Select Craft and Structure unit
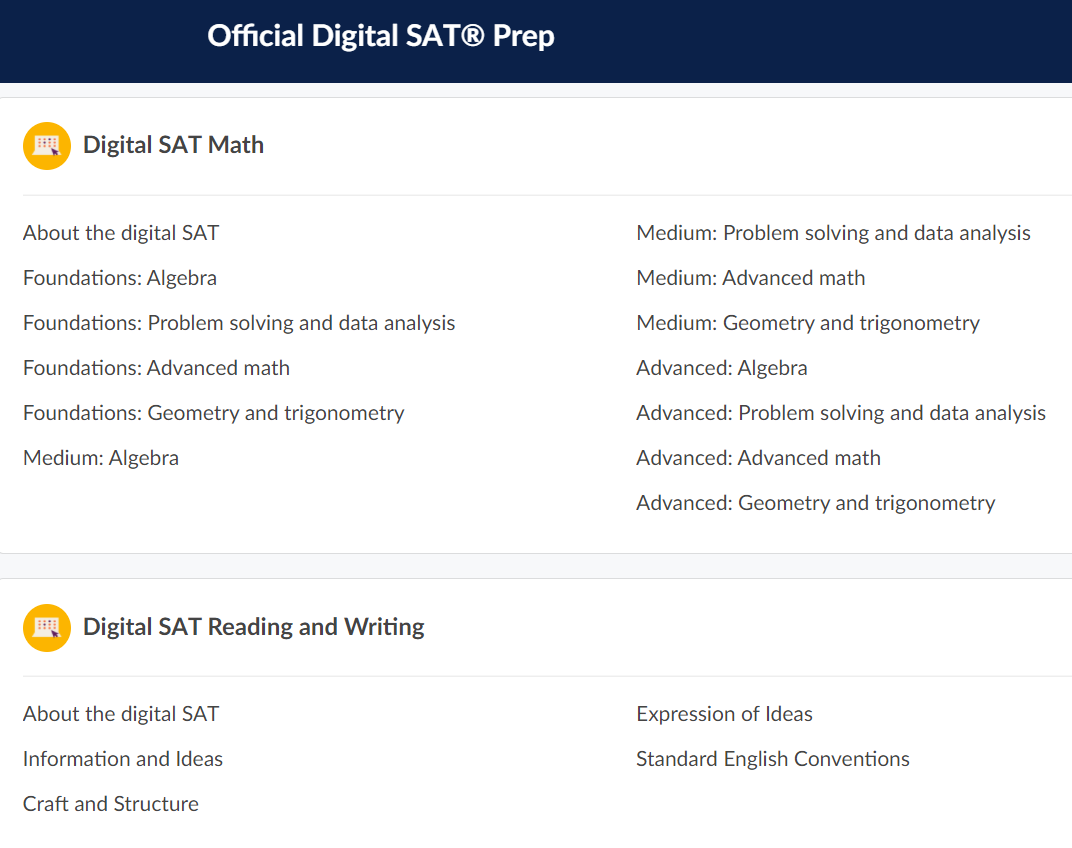Image resolution: width=1072 pixels, height=848 pixels. [x=111, y=804]
